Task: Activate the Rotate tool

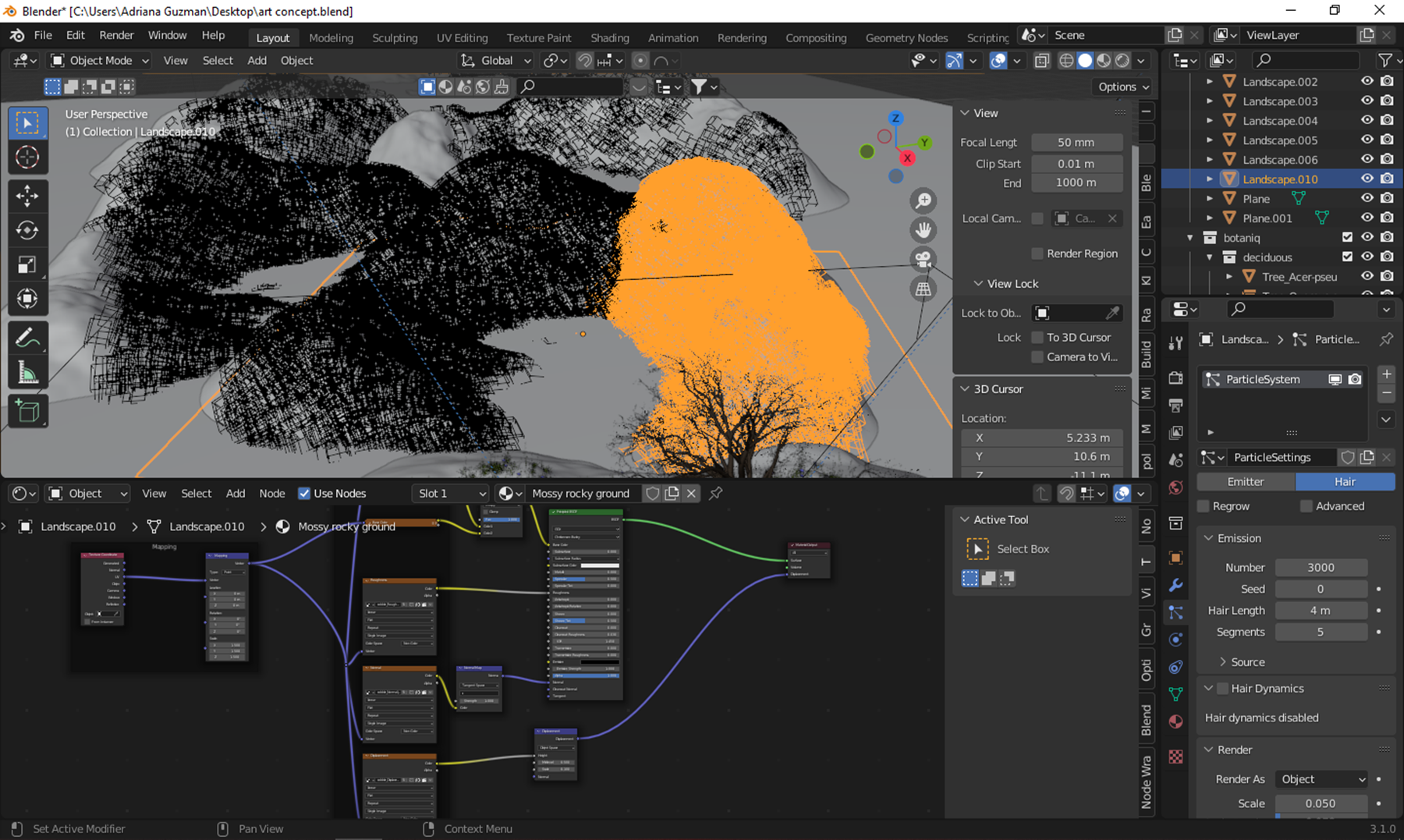Action: pyautogui.click(x=27, y=230)
